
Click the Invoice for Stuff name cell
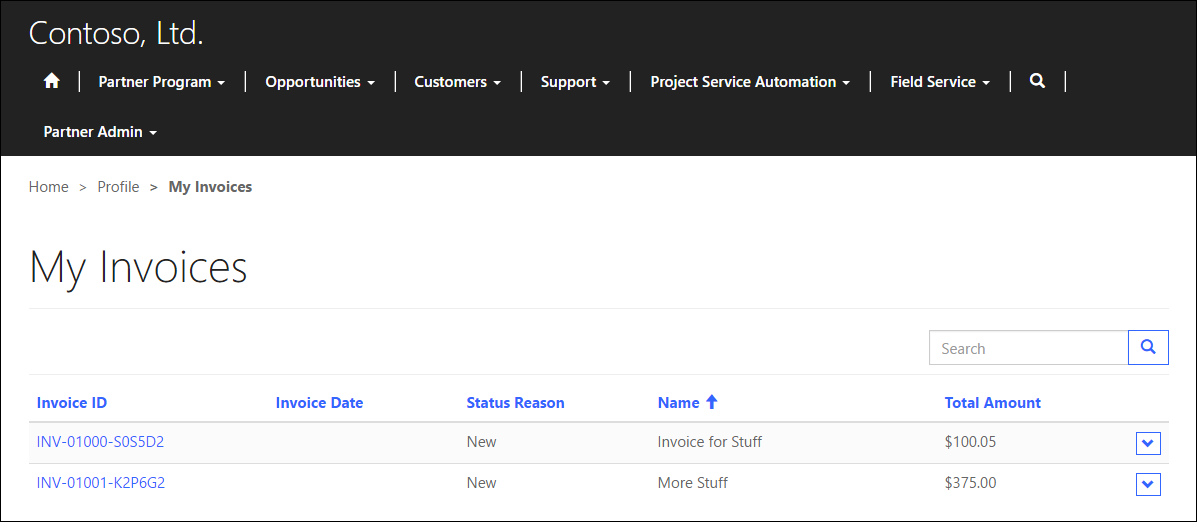coord(710,441)
